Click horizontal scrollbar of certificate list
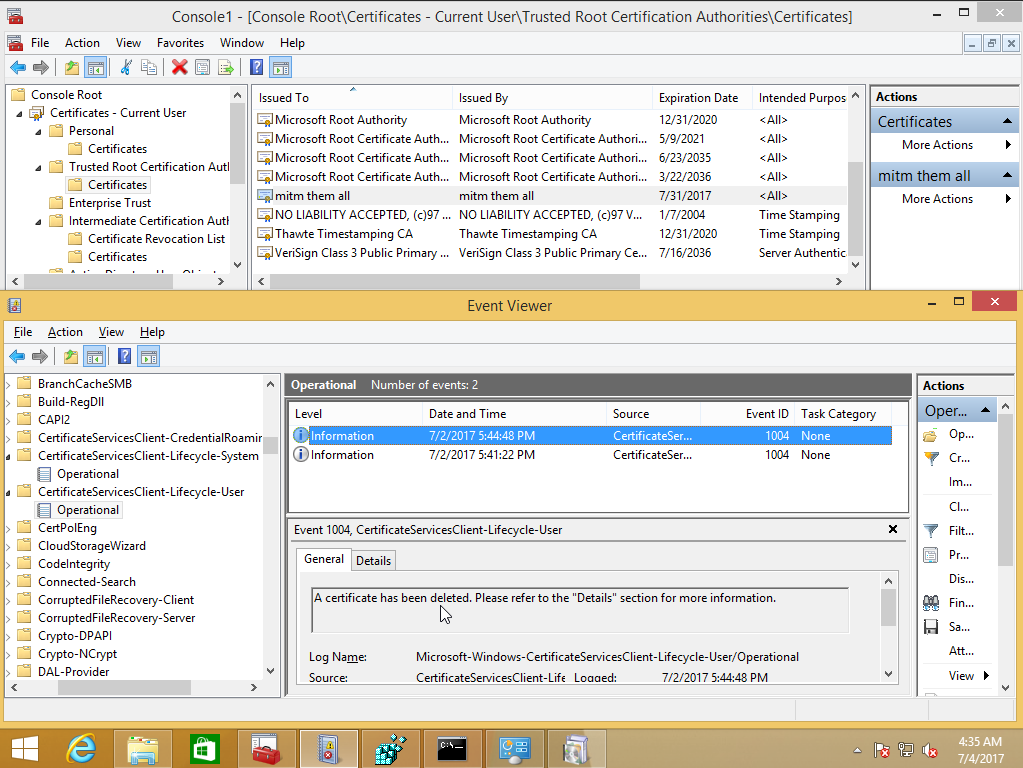Image resolution: width=1023 pixels, height=768 pixels. point(455,281)
